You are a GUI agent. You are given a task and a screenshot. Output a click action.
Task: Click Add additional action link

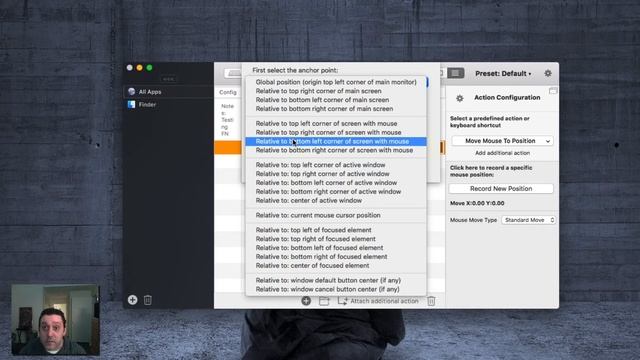[x=502, y=153]
